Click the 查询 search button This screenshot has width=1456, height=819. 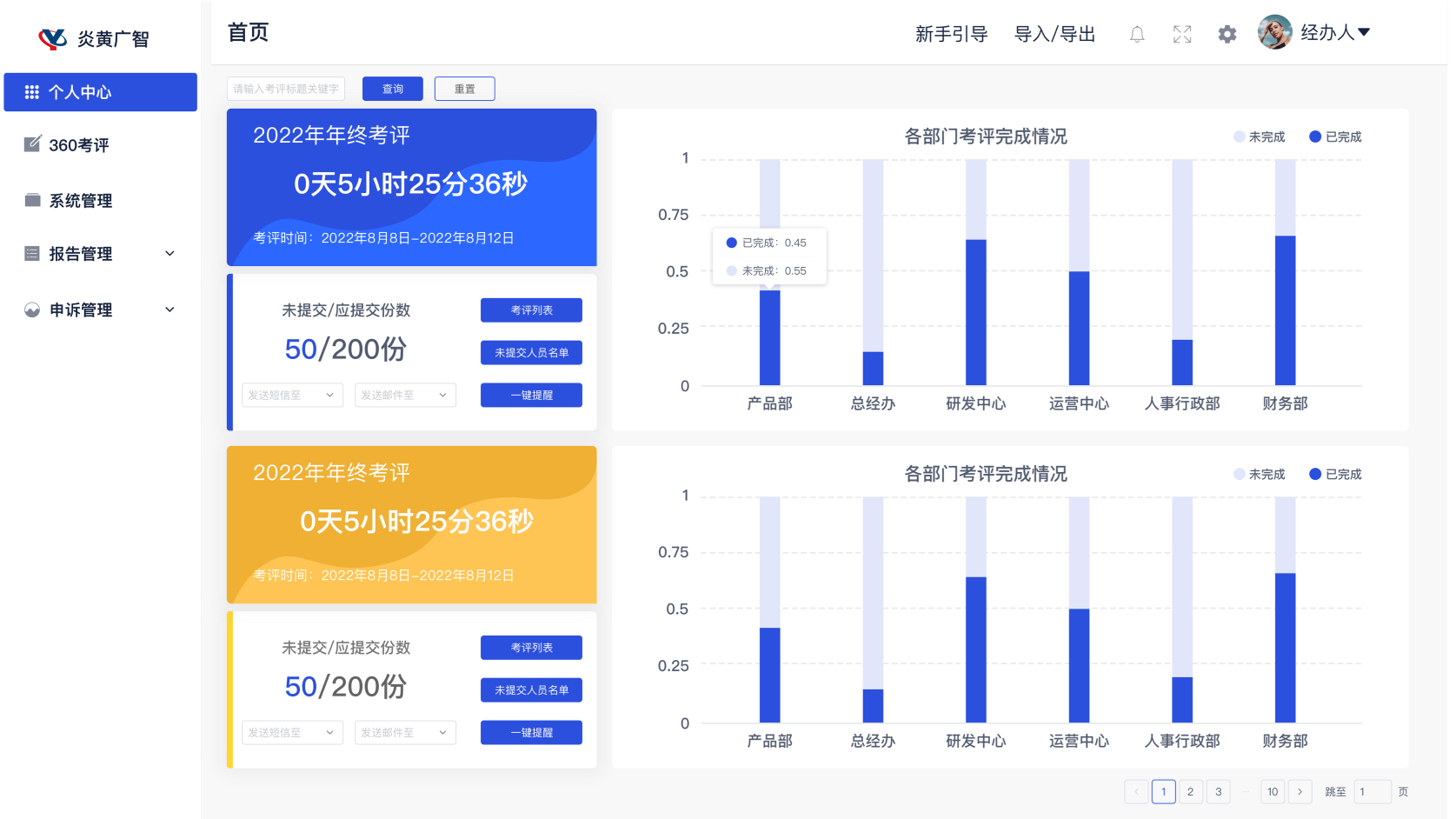tap(393, 89)
